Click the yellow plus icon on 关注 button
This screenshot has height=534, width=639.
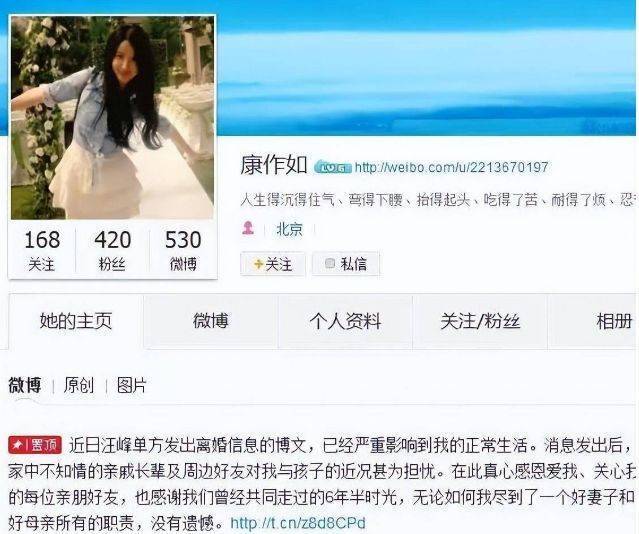(x=258, y=264)
